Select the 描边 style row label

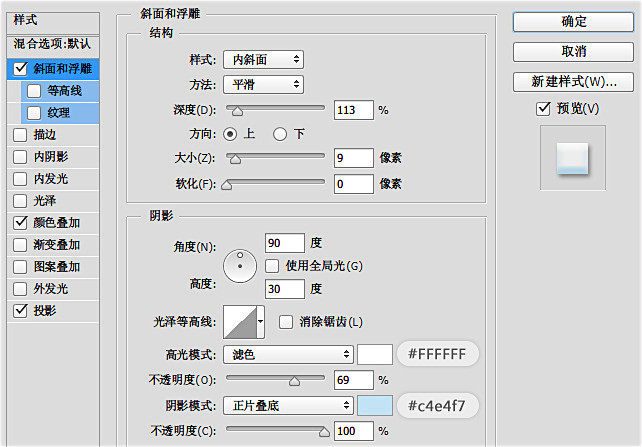coord(45,135)
